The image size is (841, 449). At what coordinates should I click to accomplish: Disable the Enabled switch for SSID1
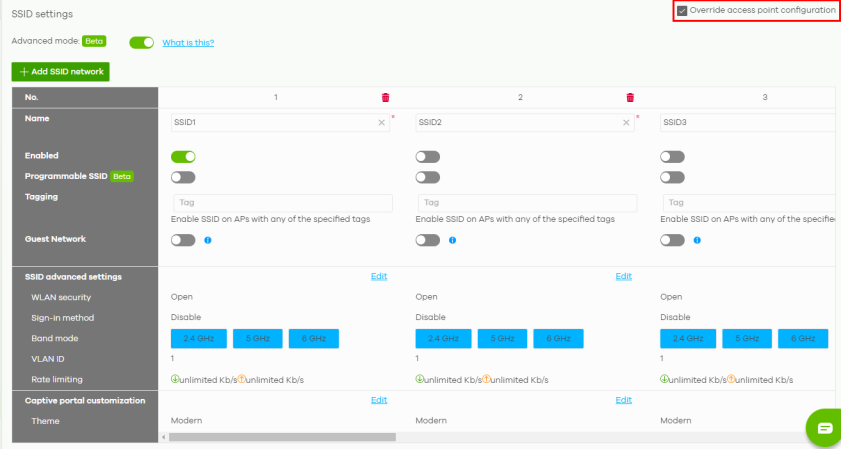[x=183, y=157]
